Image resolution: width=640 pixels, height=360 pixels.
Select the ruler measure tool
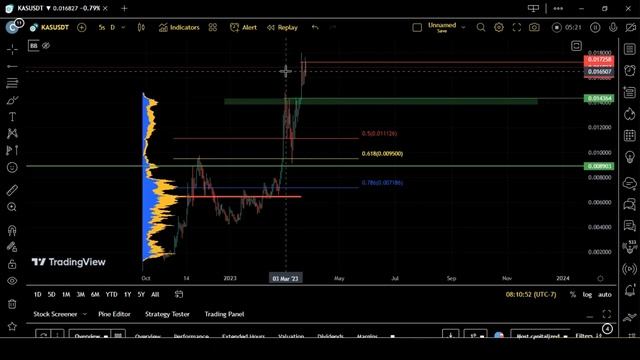click(12, 190)
